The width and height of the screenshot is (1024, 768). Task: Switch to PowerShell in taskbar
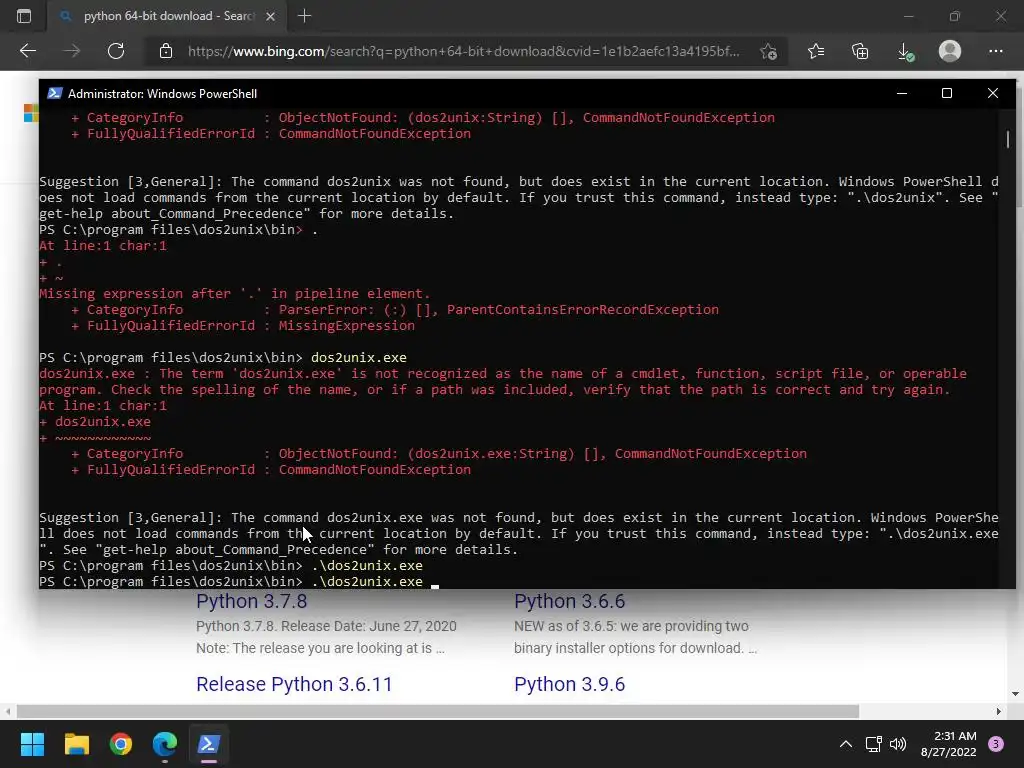pyautogui.click(x=209, y=744)
